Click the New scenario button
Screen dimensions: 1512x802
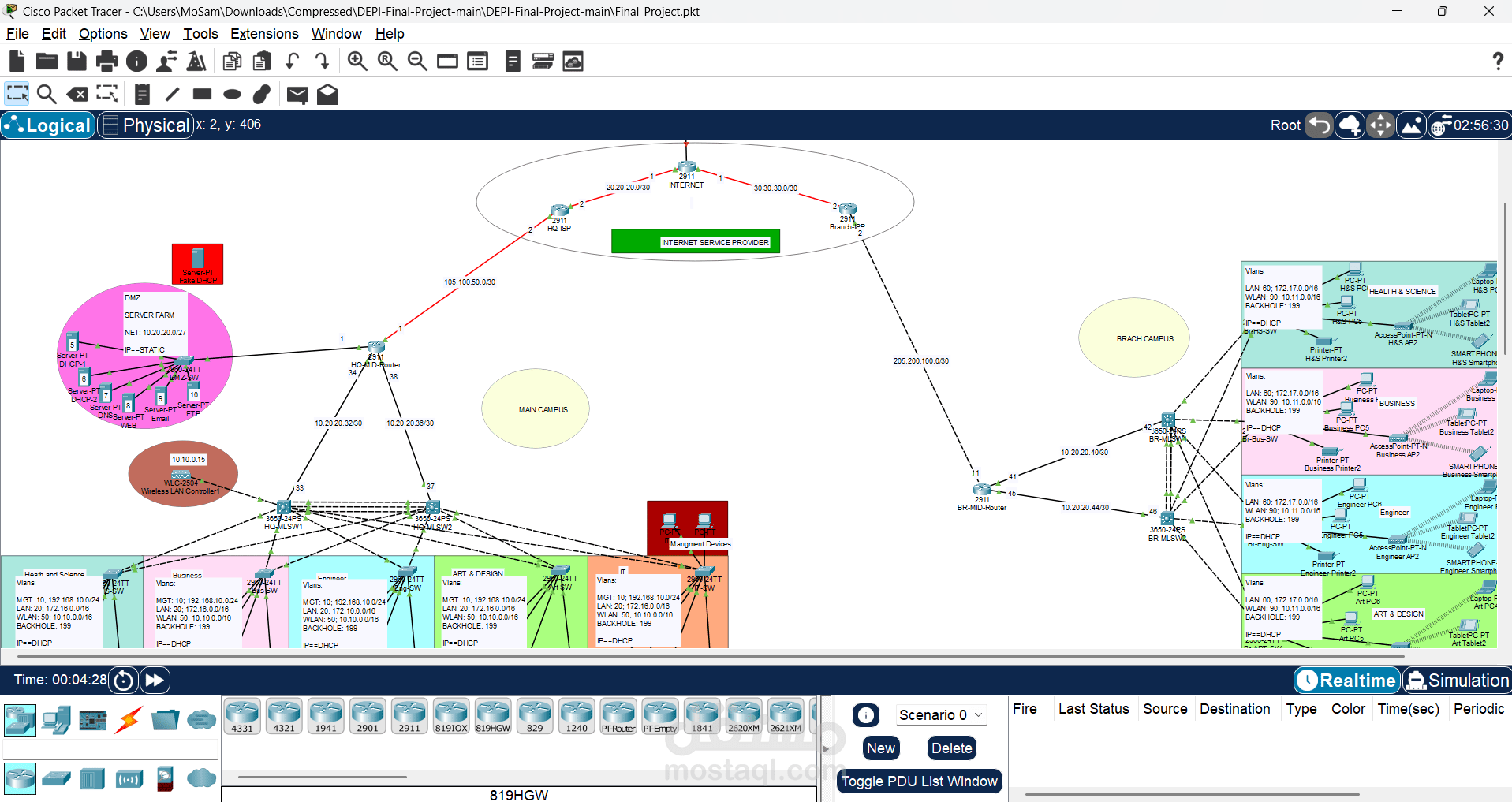coord(880,748)
